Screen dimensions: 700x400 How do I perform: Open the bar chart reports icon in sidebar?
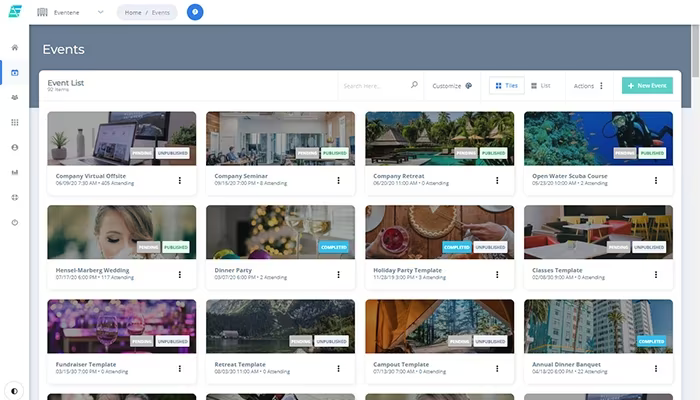coord(15,172)
